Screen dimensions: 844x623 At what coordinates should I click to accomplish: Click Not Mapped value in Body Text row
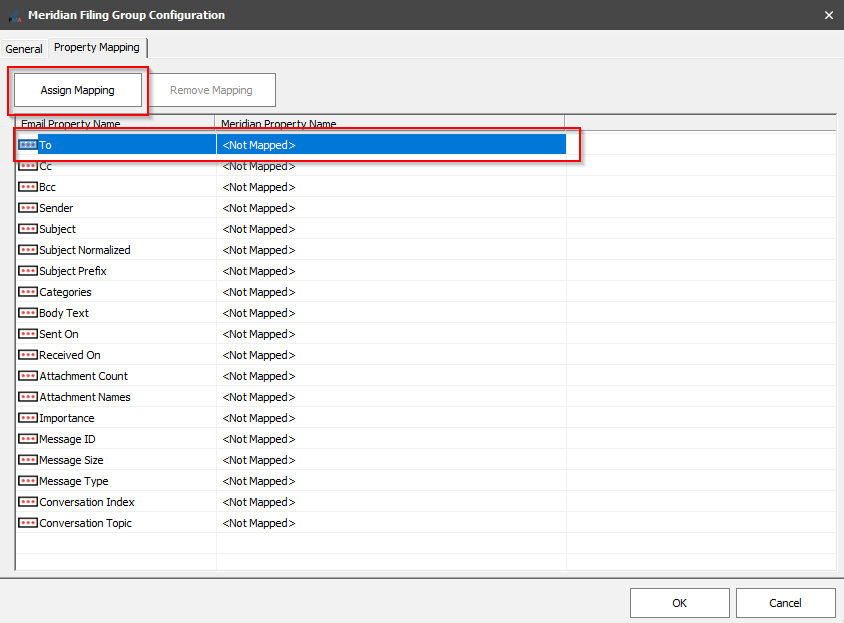tap(259, 313)
